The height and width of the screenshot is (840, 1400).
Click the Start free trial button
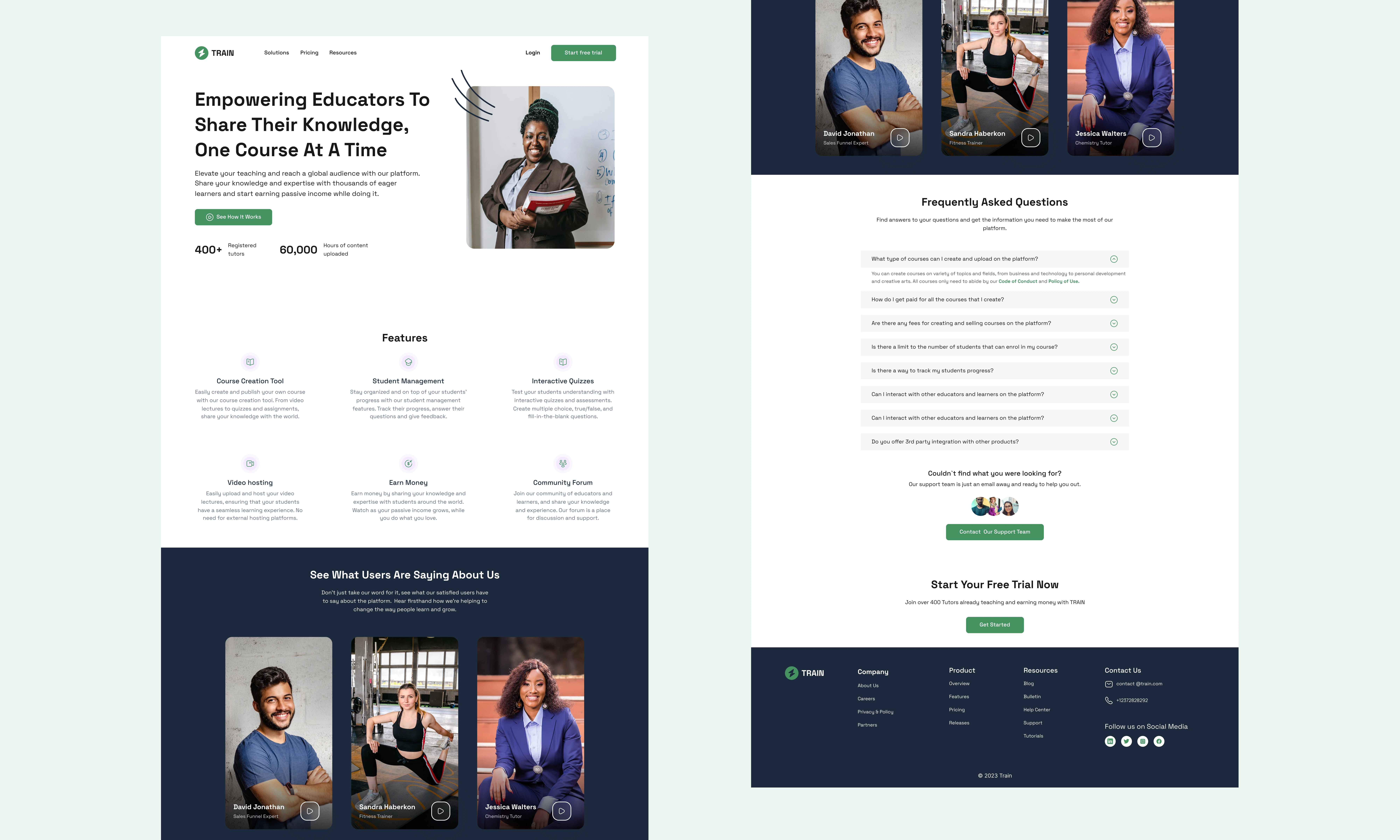(x=583, y=53)
